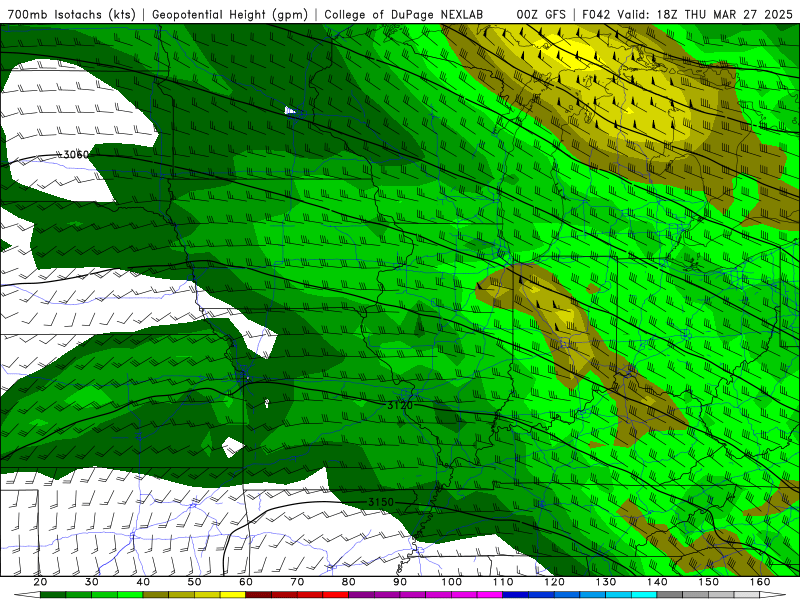800x600 pixels.
Task: Click the 3060 height contour label
Action: click(76, 155)
